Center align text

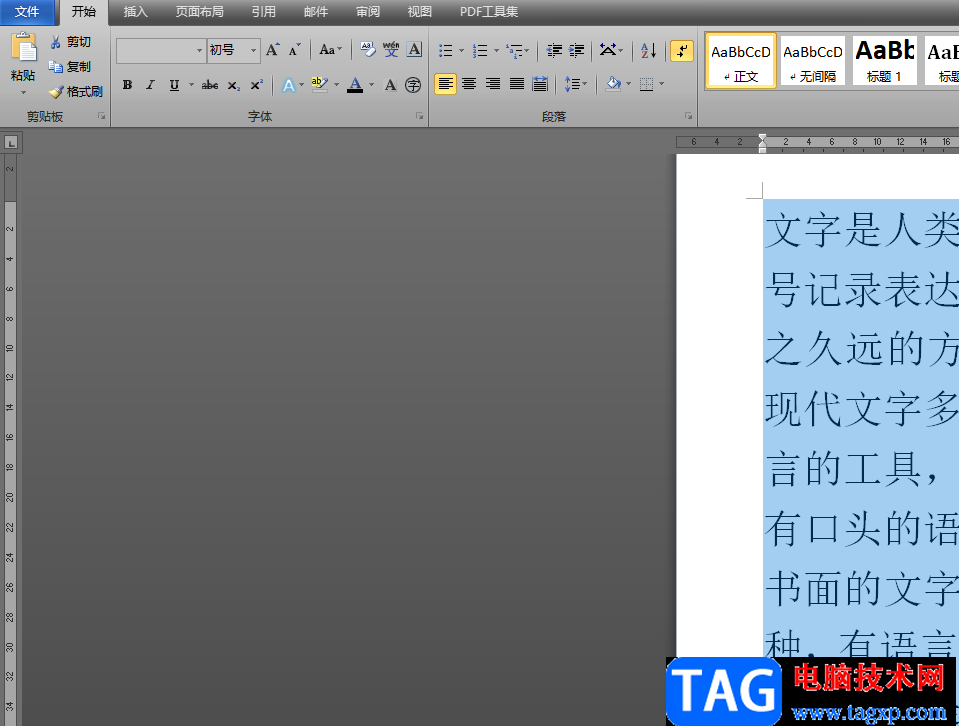coord(469,84)
